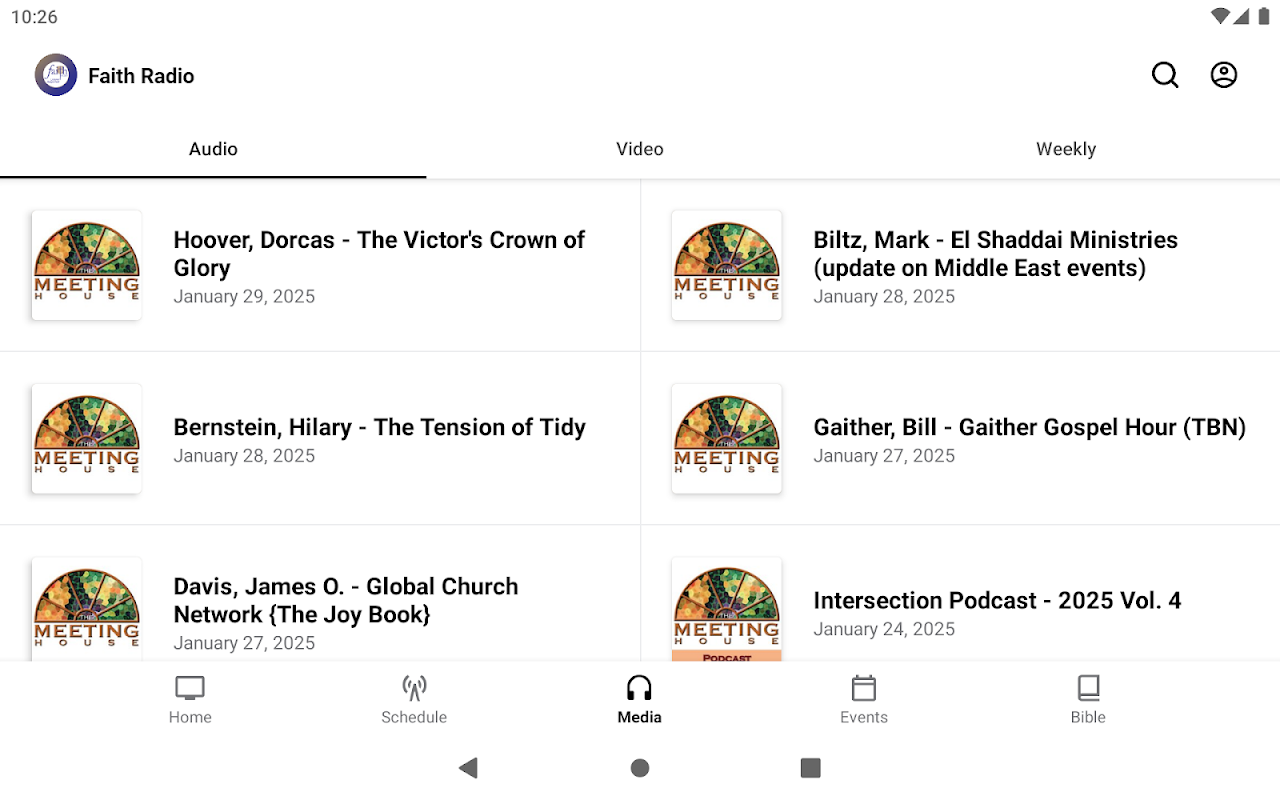Open the search icon
This screenshot has width=1280, height=800.
[1165, 75]
